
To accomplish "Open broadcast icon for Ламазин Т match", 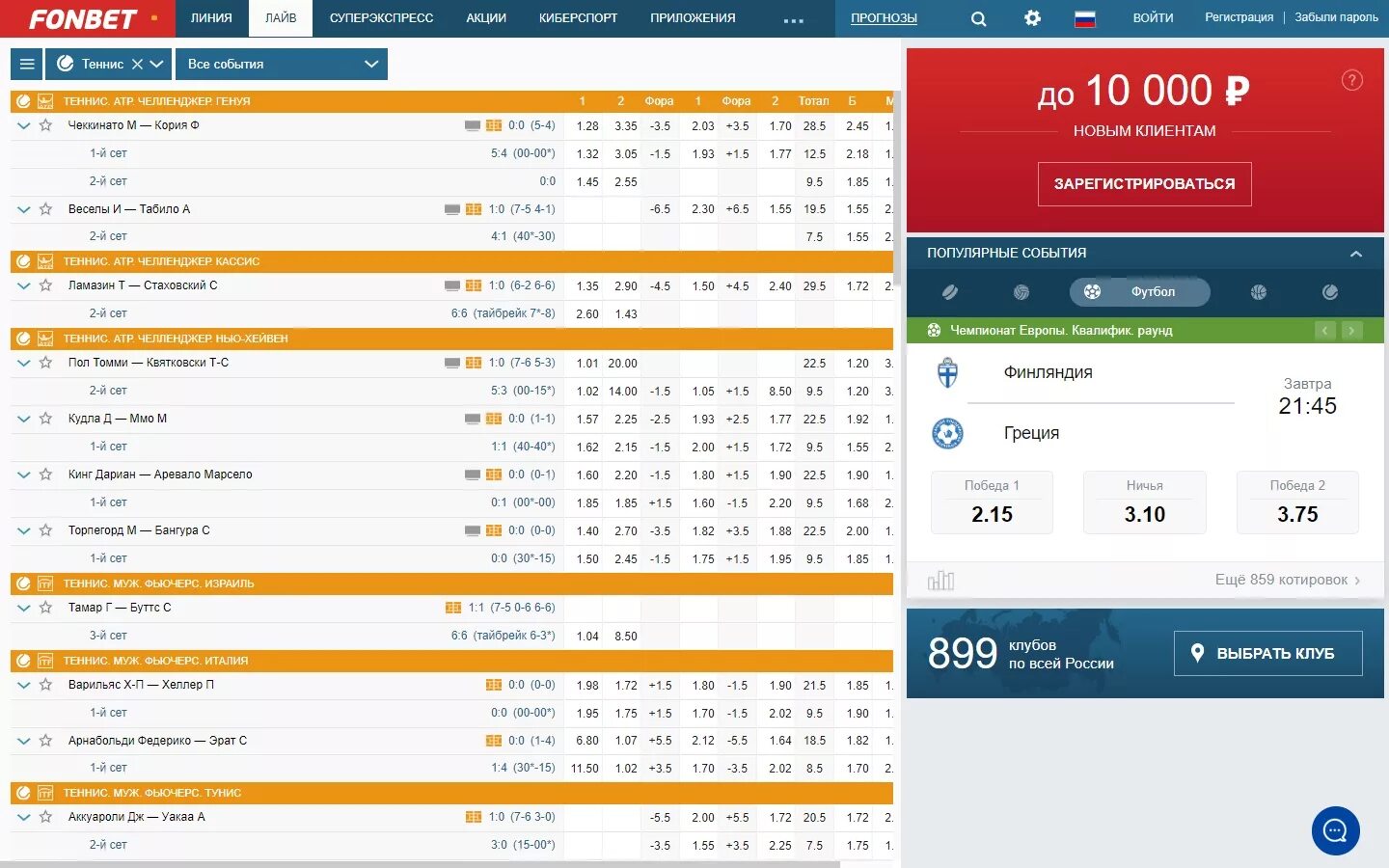I will click(x=451, y=285).
